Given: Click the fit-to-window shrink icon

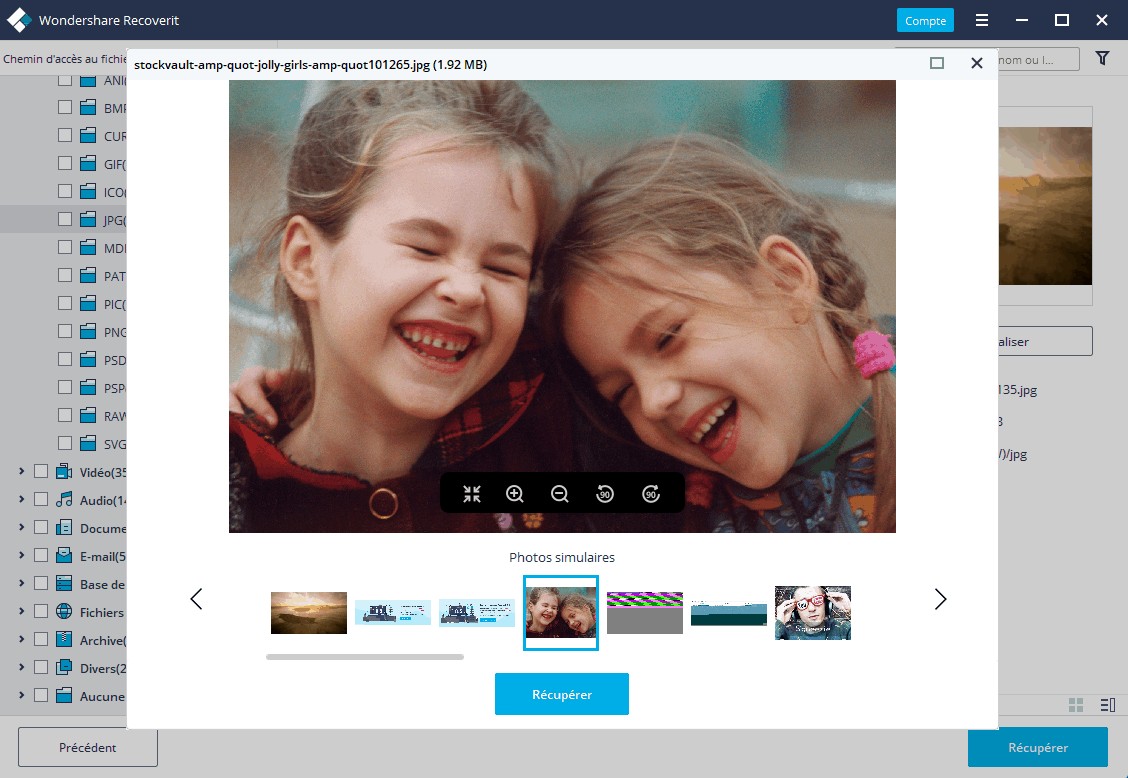Looking at the screenshot, I should tap(472, 494).
